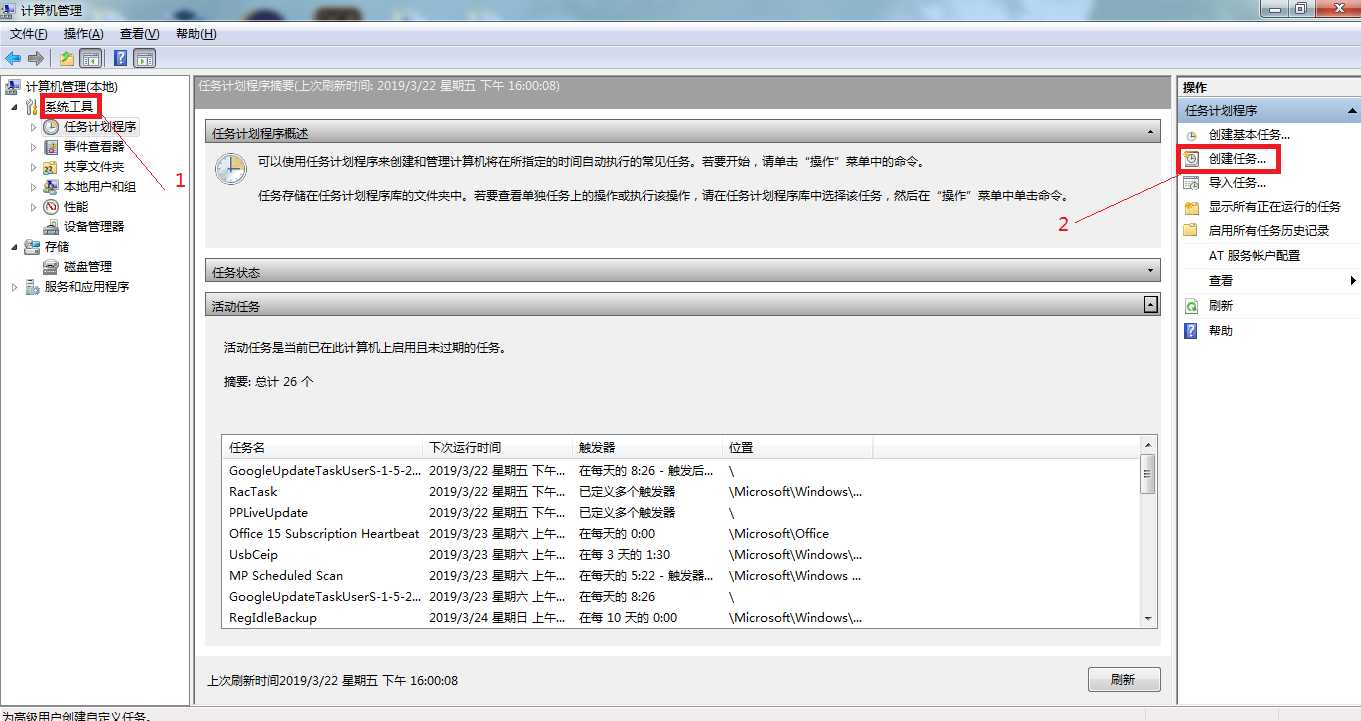Viewport: 1361px width, 721px height.
Task: Sort by the 下次运行时间 column header
Action: point(498,448)
